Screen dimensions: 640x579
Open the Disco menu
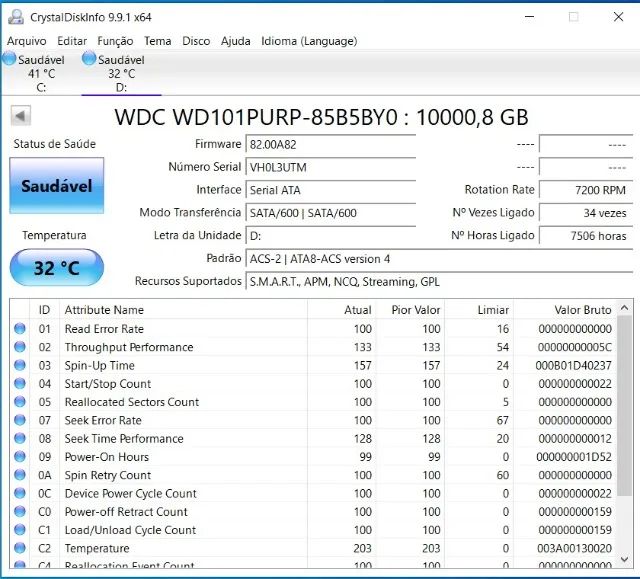[x=196, y=41]
